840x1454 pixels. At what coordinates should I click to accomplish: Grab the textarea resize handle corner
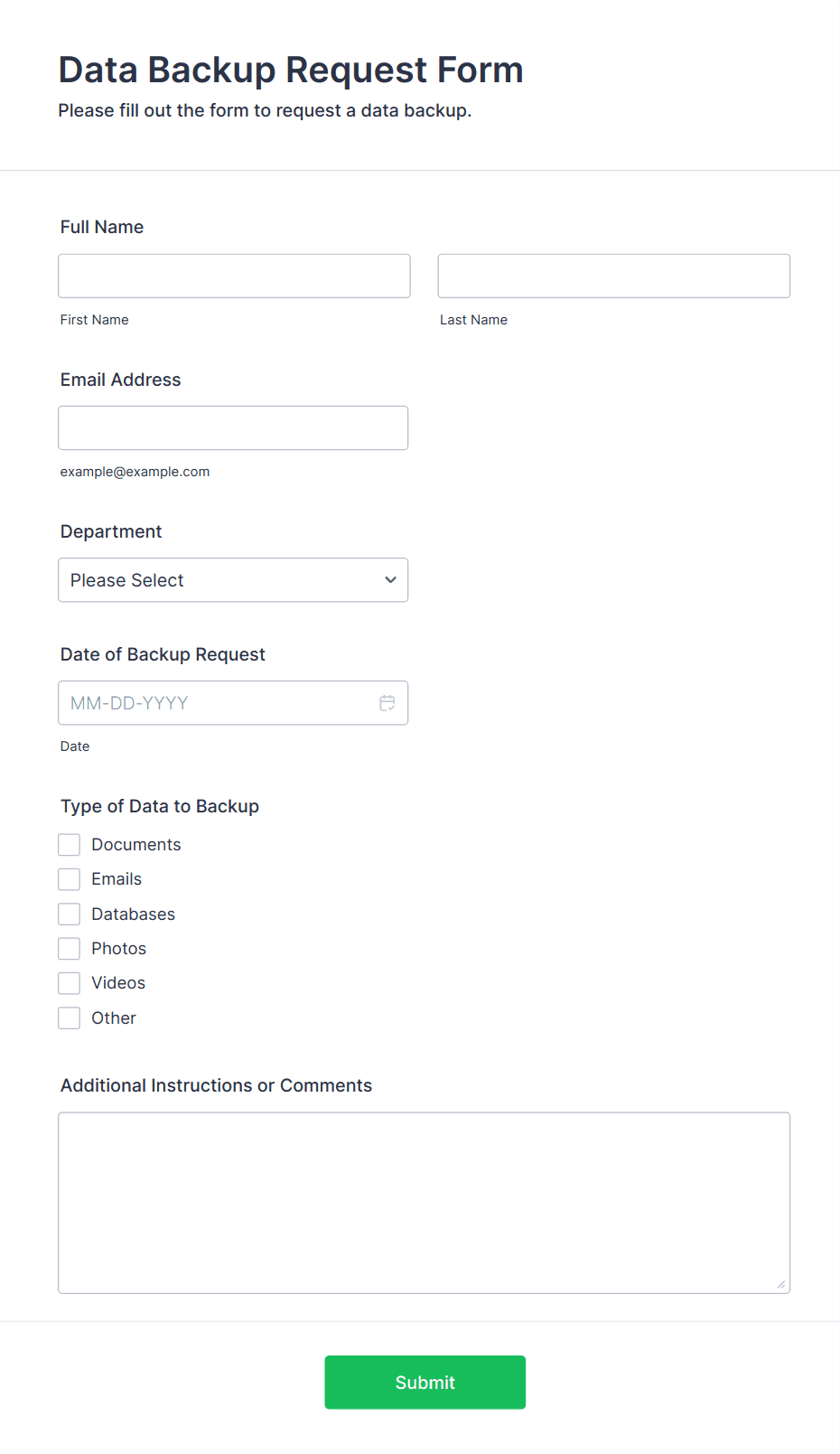(x=781, y=1284)
